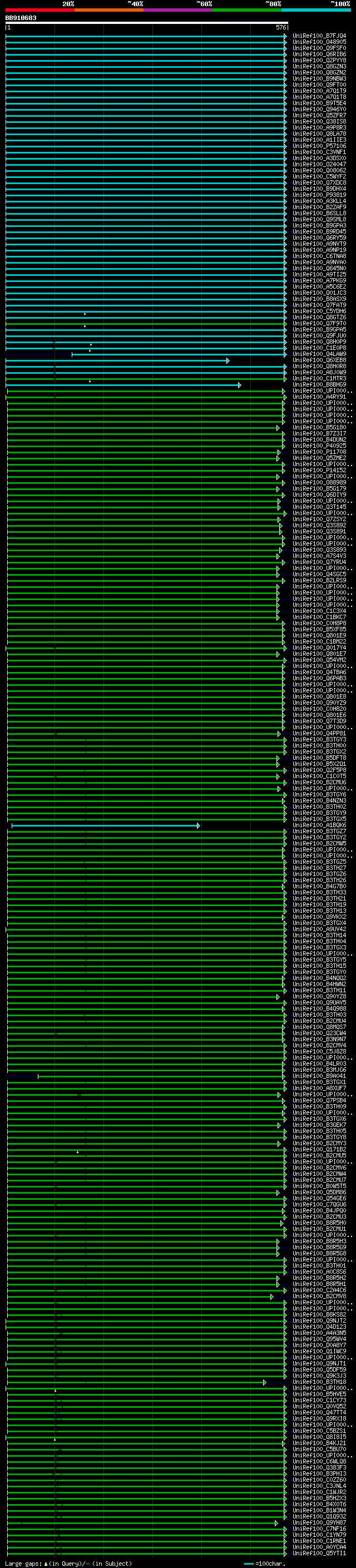Click the alignment bar for UniRef100_Q4LAW9
356x1568 pixels.
point(180,354)
